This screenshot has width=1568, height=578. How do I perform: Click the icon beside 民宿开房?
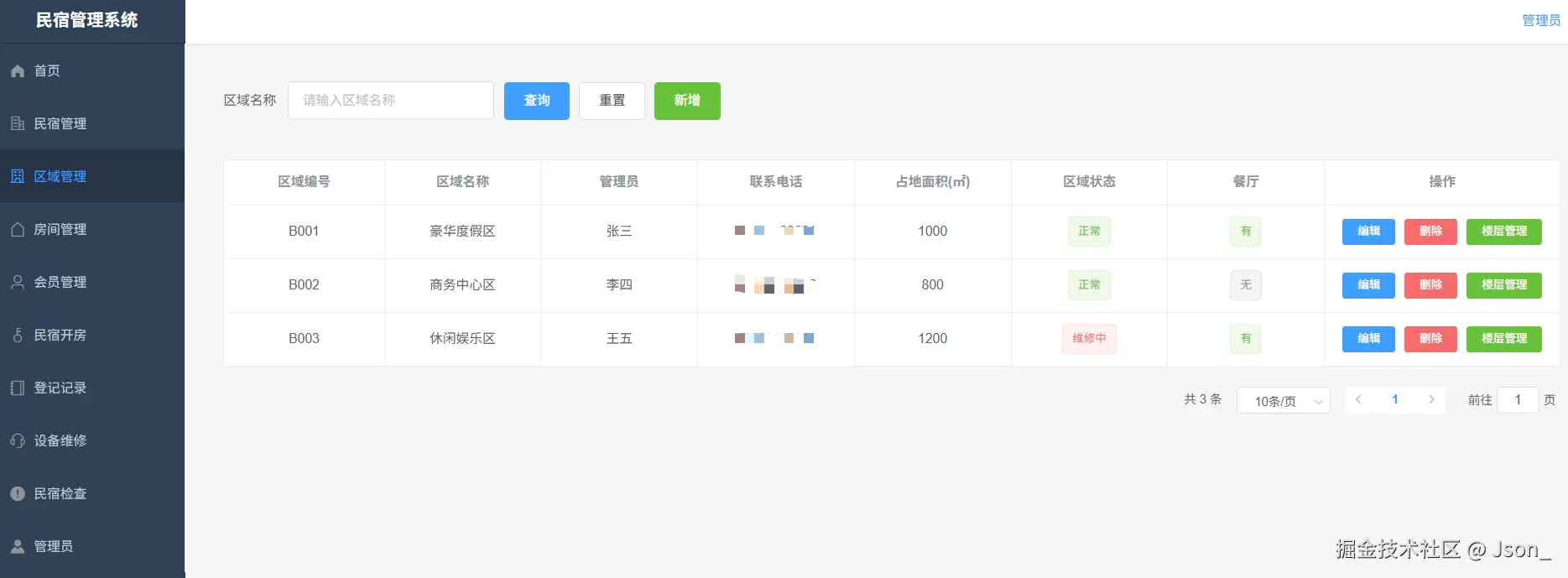pyautogui.click(x=18, y=336)
